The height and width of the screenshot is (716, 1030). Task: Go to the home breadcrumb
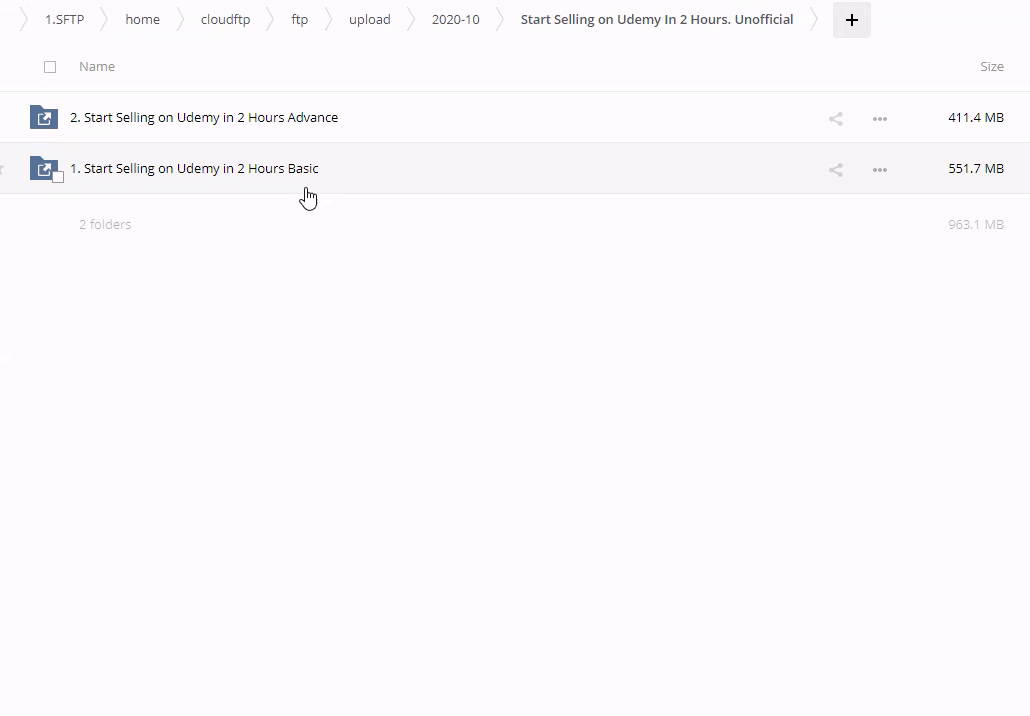[x=142, y=20]
